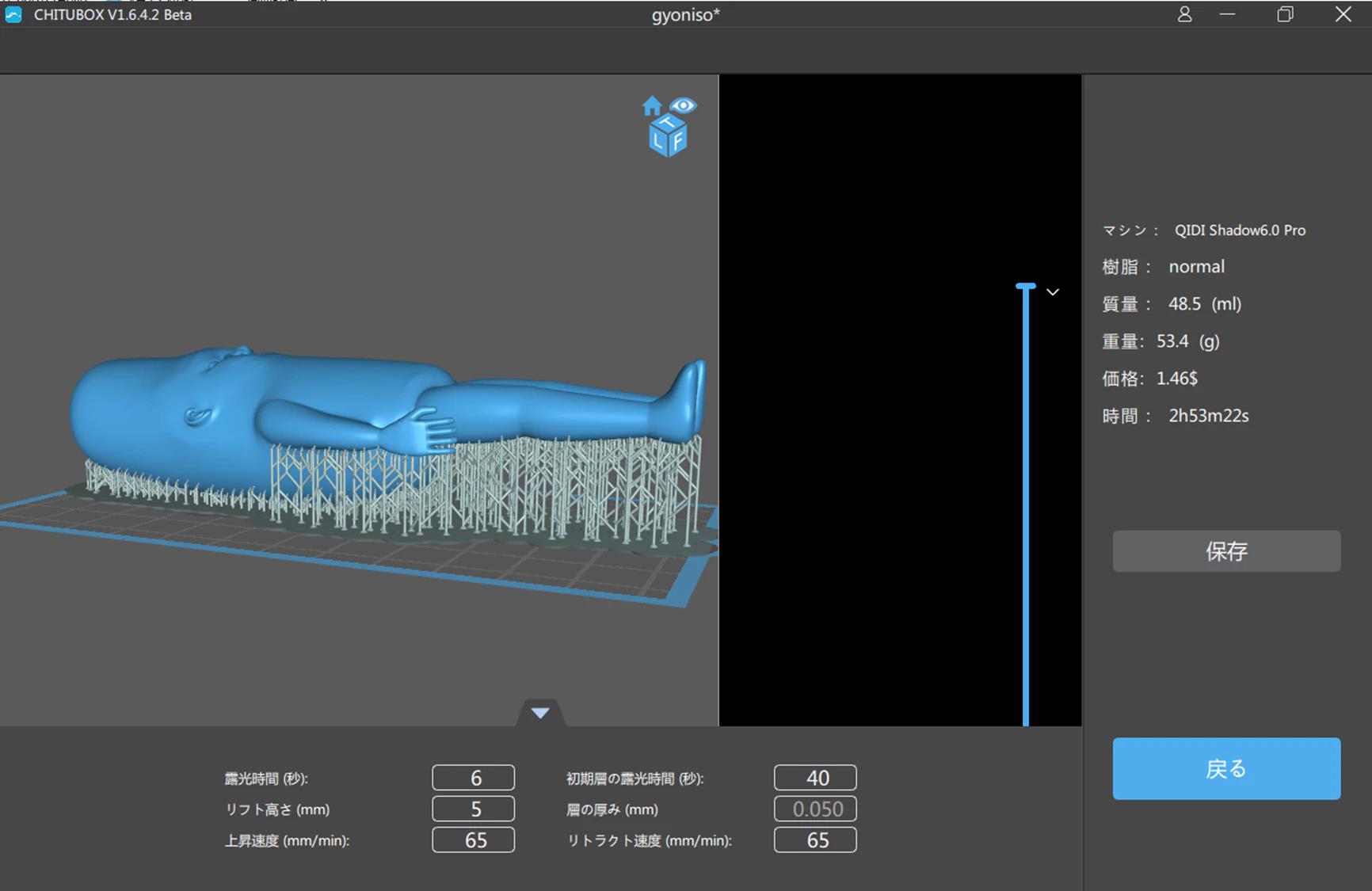The height and width of the screenshot is (891, 1372).
Task: Click the gyoniso* file title
Action: (x=686, y=15)
